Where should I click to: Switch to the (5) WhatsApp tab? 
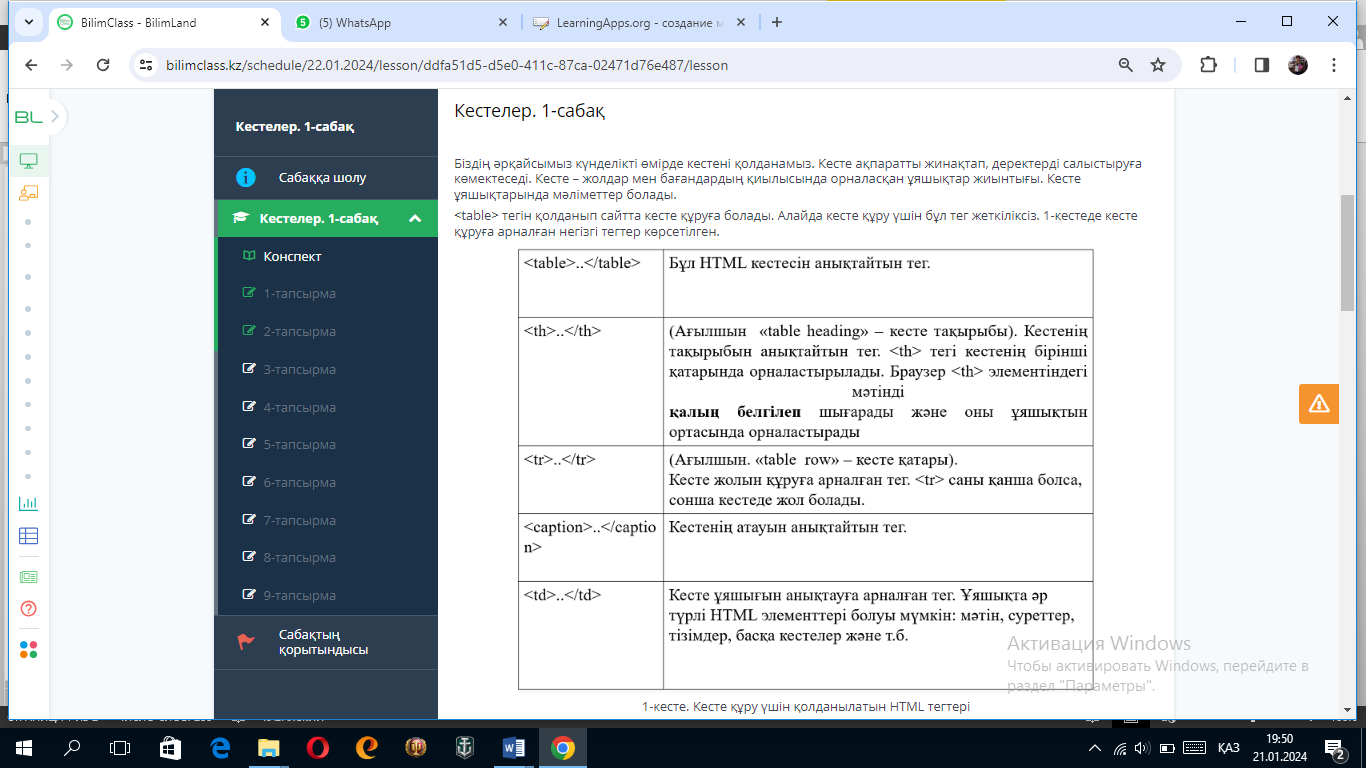point(402,22)
